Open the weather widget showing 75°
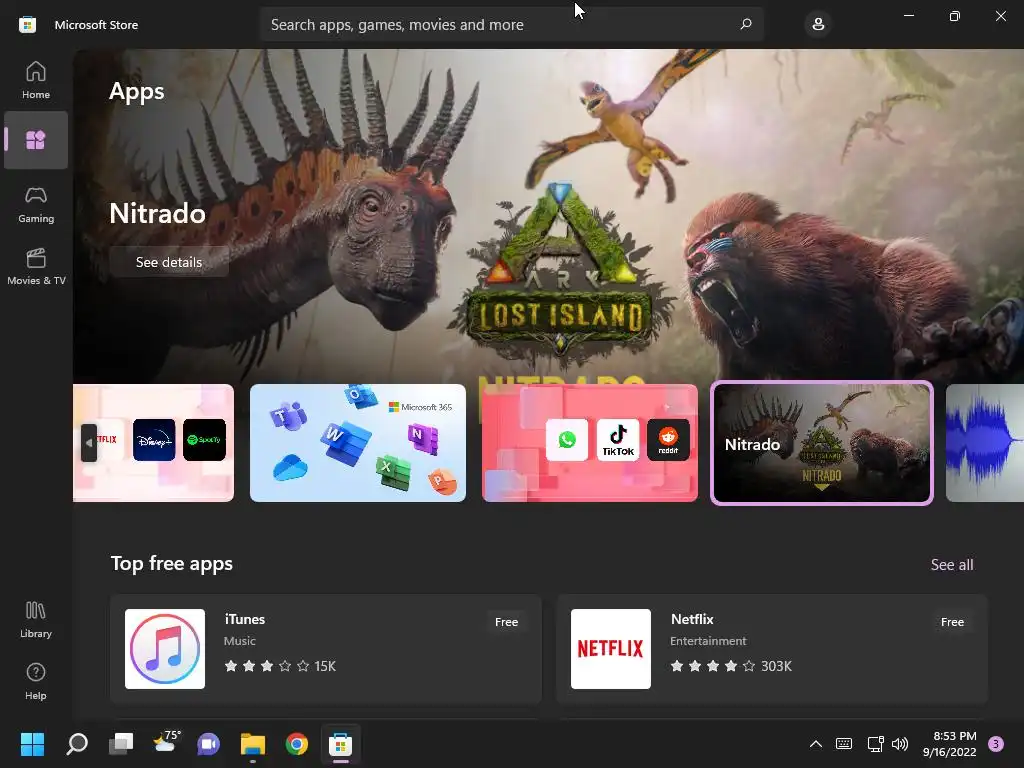Screen dimensions: 1024x768 click(165, 744)
